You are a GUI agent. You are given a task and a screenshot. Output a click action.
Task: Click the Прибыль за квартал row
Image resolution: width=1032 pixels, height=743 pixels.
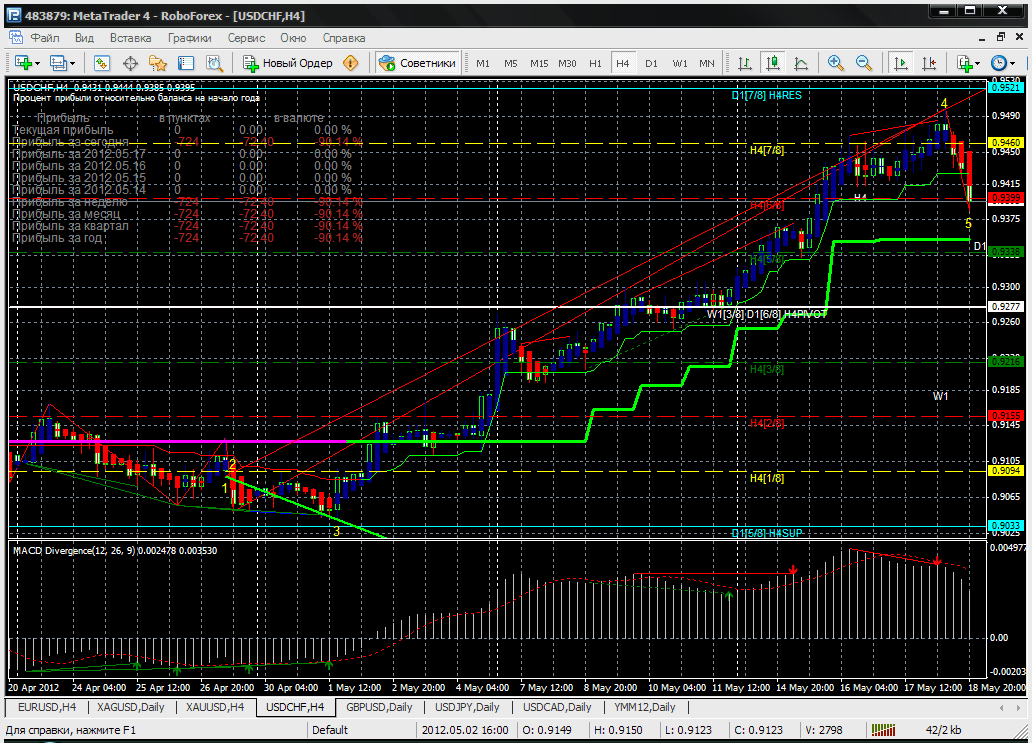(x=188, y=226)
